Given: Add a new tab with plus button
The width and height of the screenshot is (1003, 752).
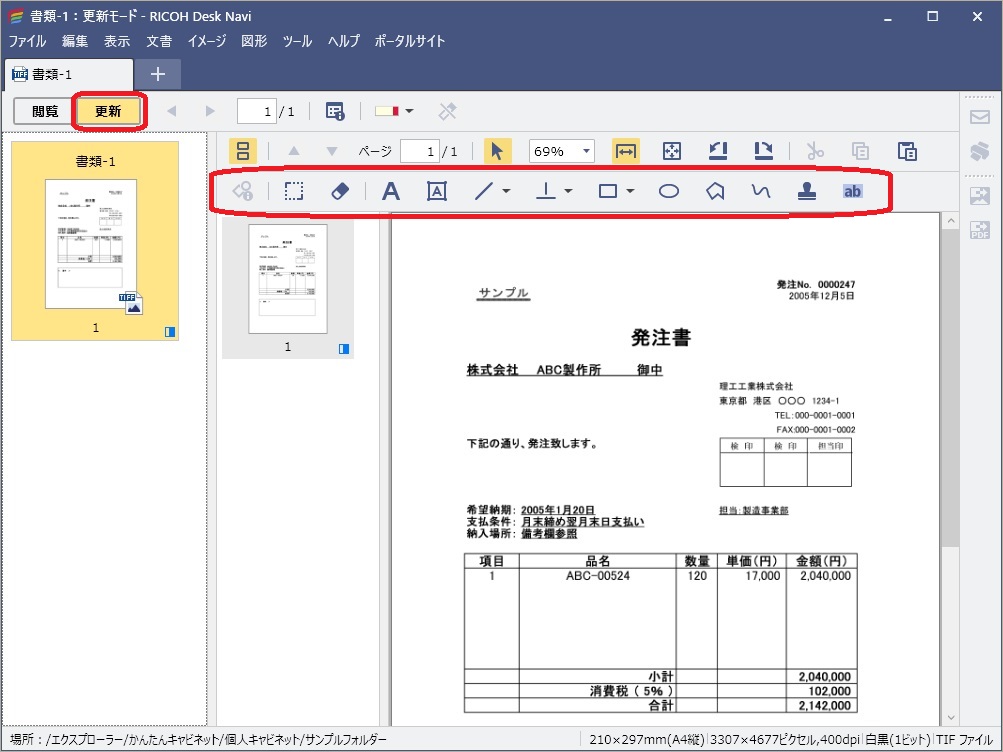Looking at the screenshot, I should pos(158,74).
